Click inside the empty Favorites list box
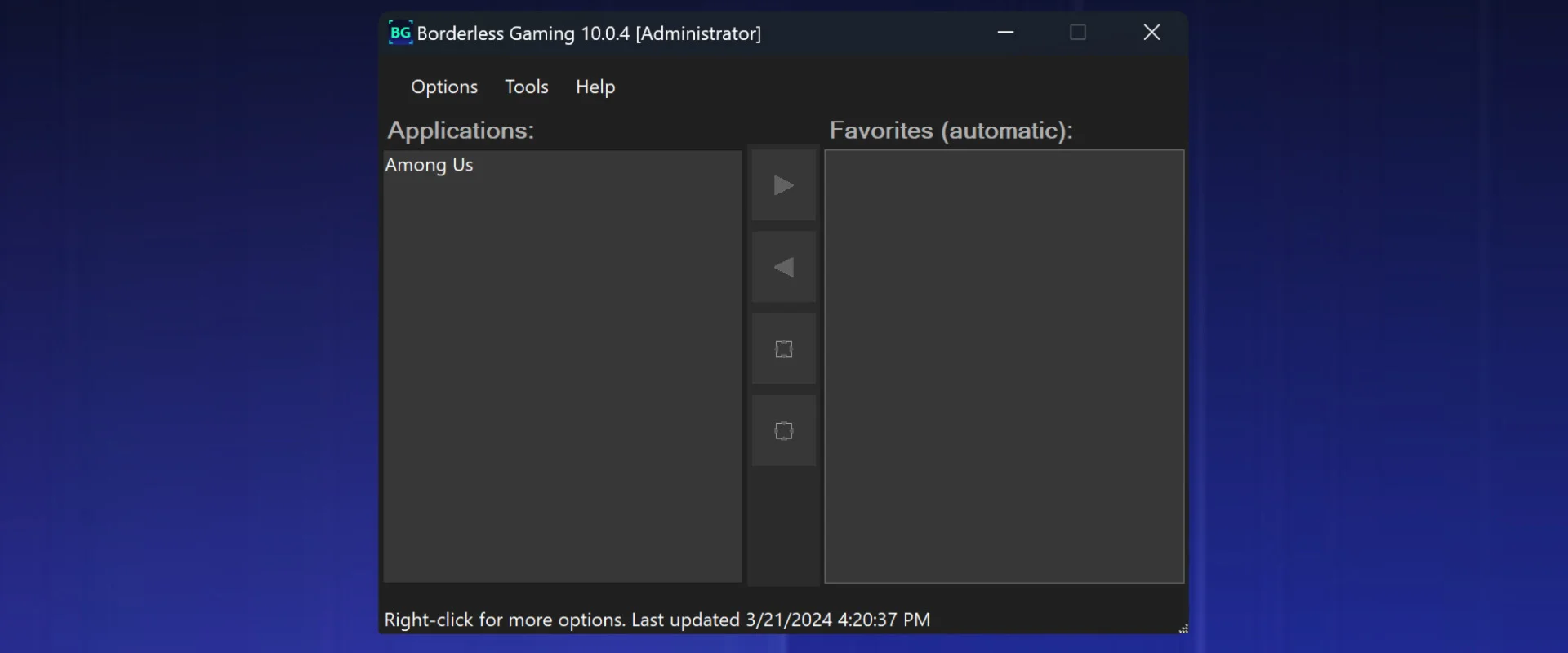This screenshot has width=1568, height=653. pyautogui.click(x=1004, y=366)
